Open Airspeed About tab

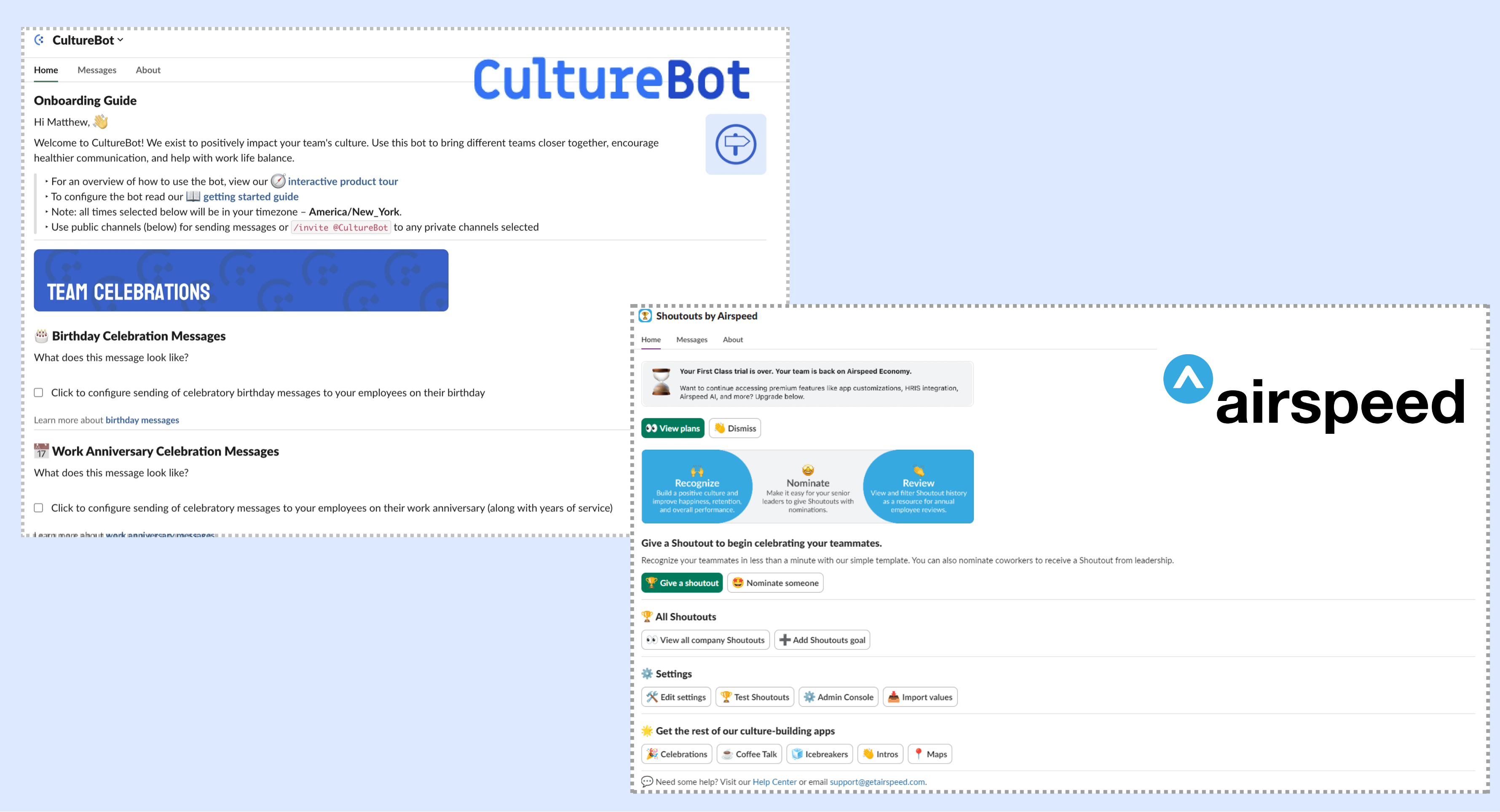pos(733,339)
